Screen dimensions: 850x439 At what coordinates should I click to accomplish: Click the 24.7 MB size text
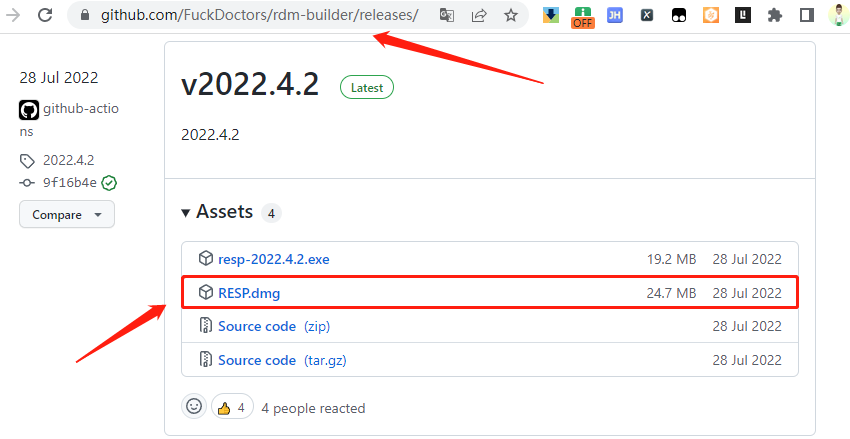tap(671, 293)
